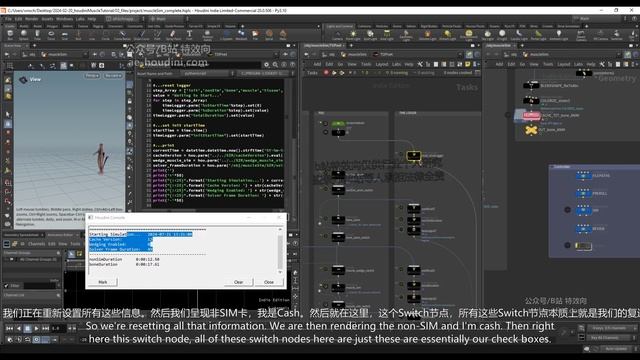Screen dimensions: 640x360
Task: Stop timeline playback
Action: [27, 328]
